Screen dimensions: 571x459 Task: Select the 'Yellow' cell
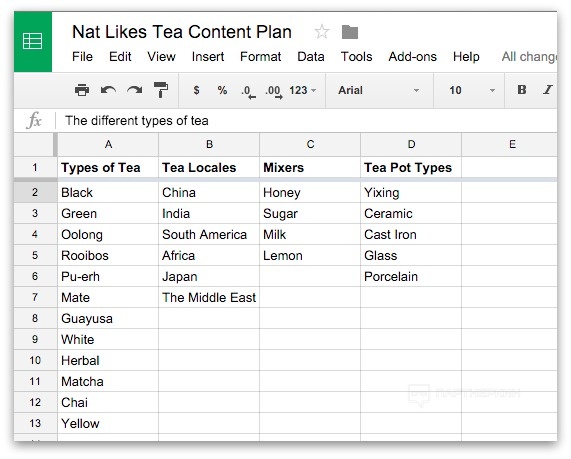click(108, 423)
